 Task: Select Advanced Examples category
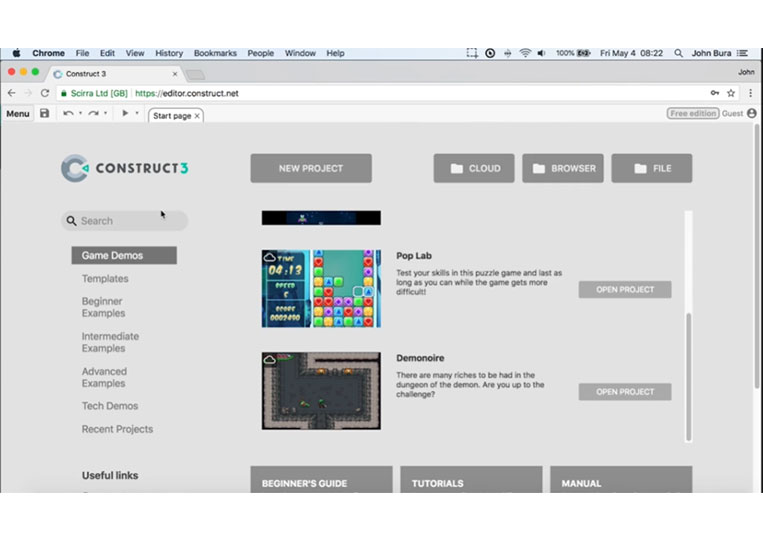pyautogui.click(x=104, y=377)
